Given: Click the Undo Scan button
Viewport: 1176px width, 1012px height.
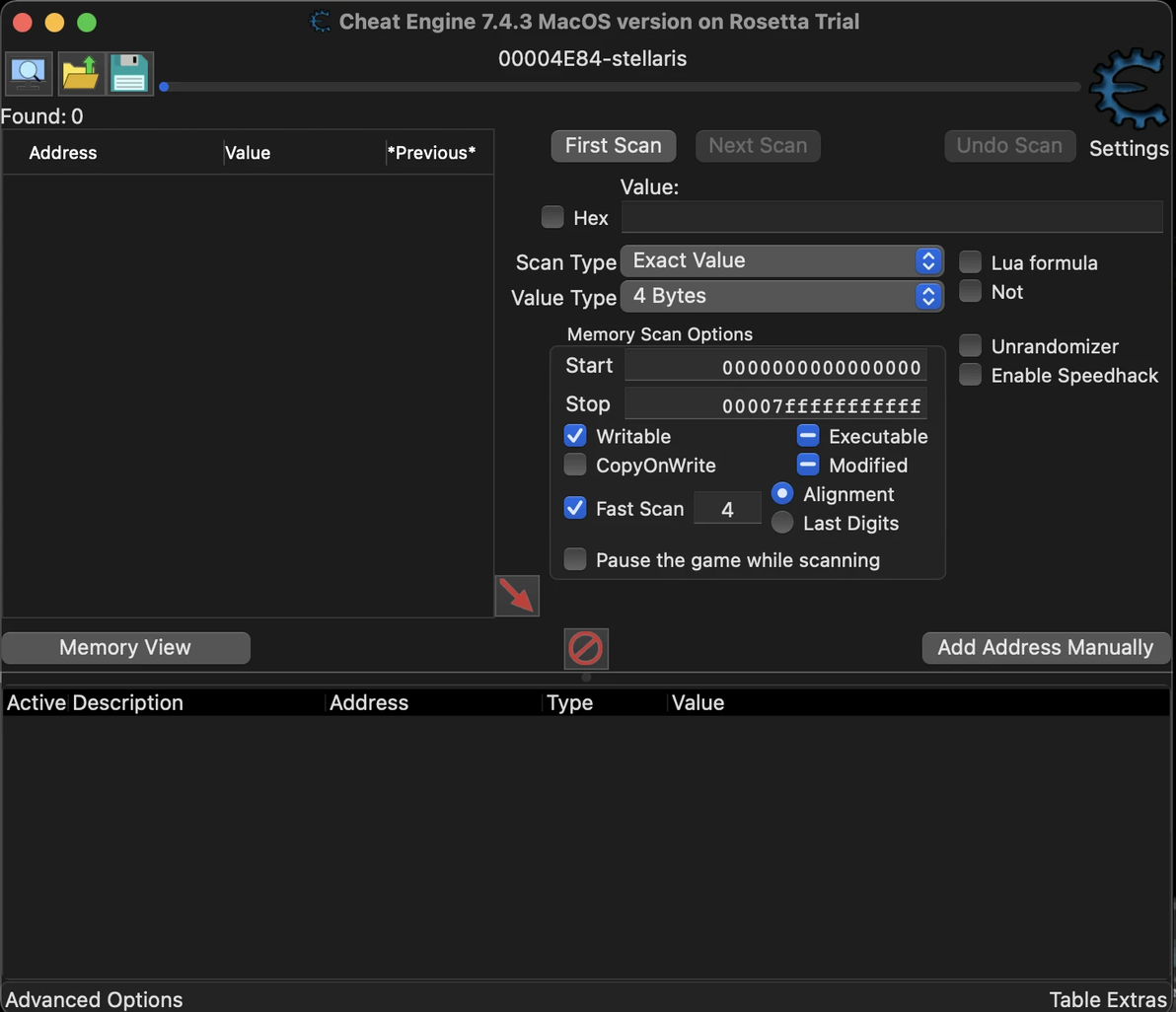Looking at the screenshot, I should click(1010, 145).
